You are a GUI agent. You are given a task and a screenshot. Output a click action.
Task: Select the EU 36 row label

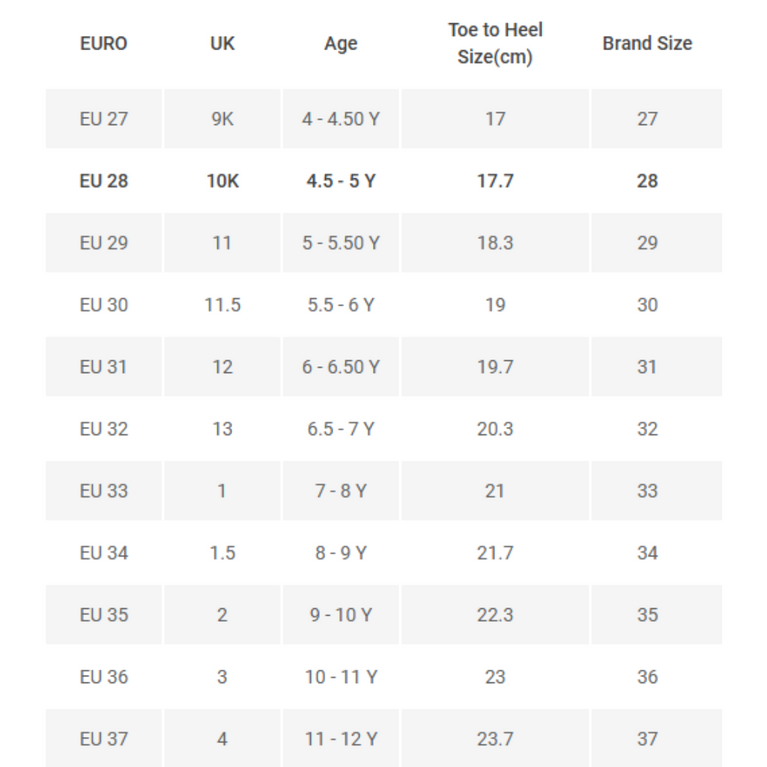pyautogui.click(x=104, y=677)
